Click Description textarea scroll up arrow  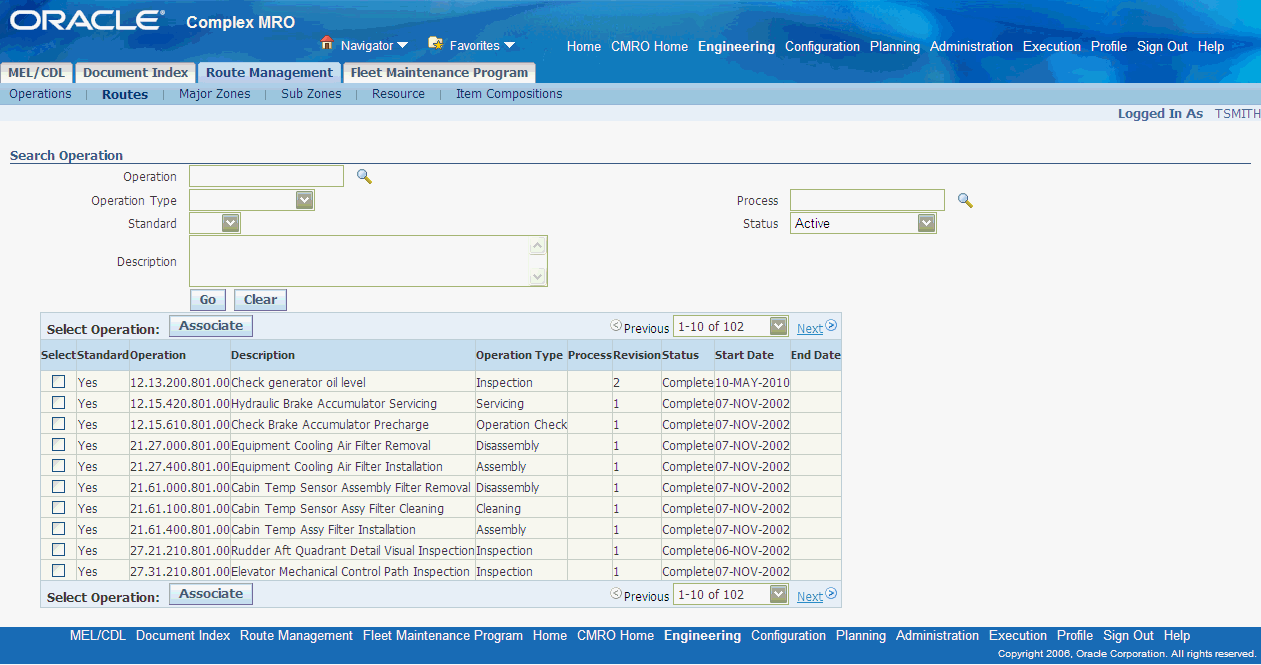pyautogui.click(x=538, y=245)
